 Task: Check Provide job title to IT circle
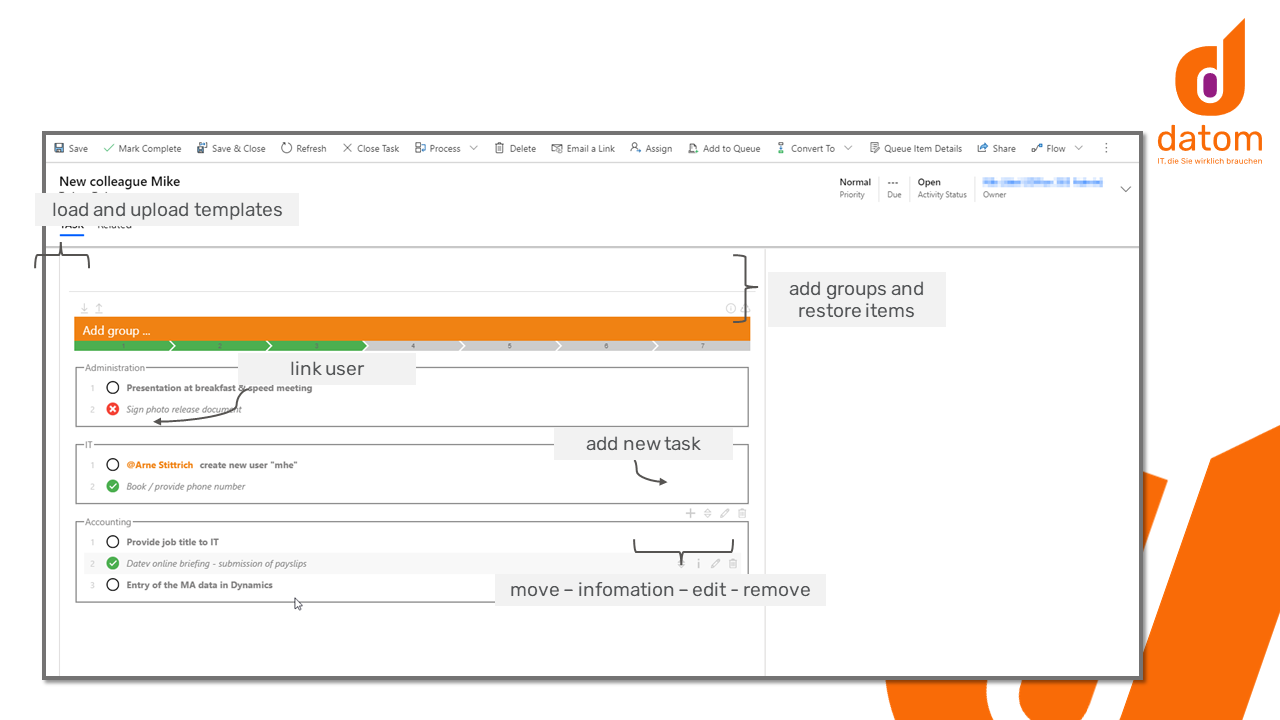[113, 542]
